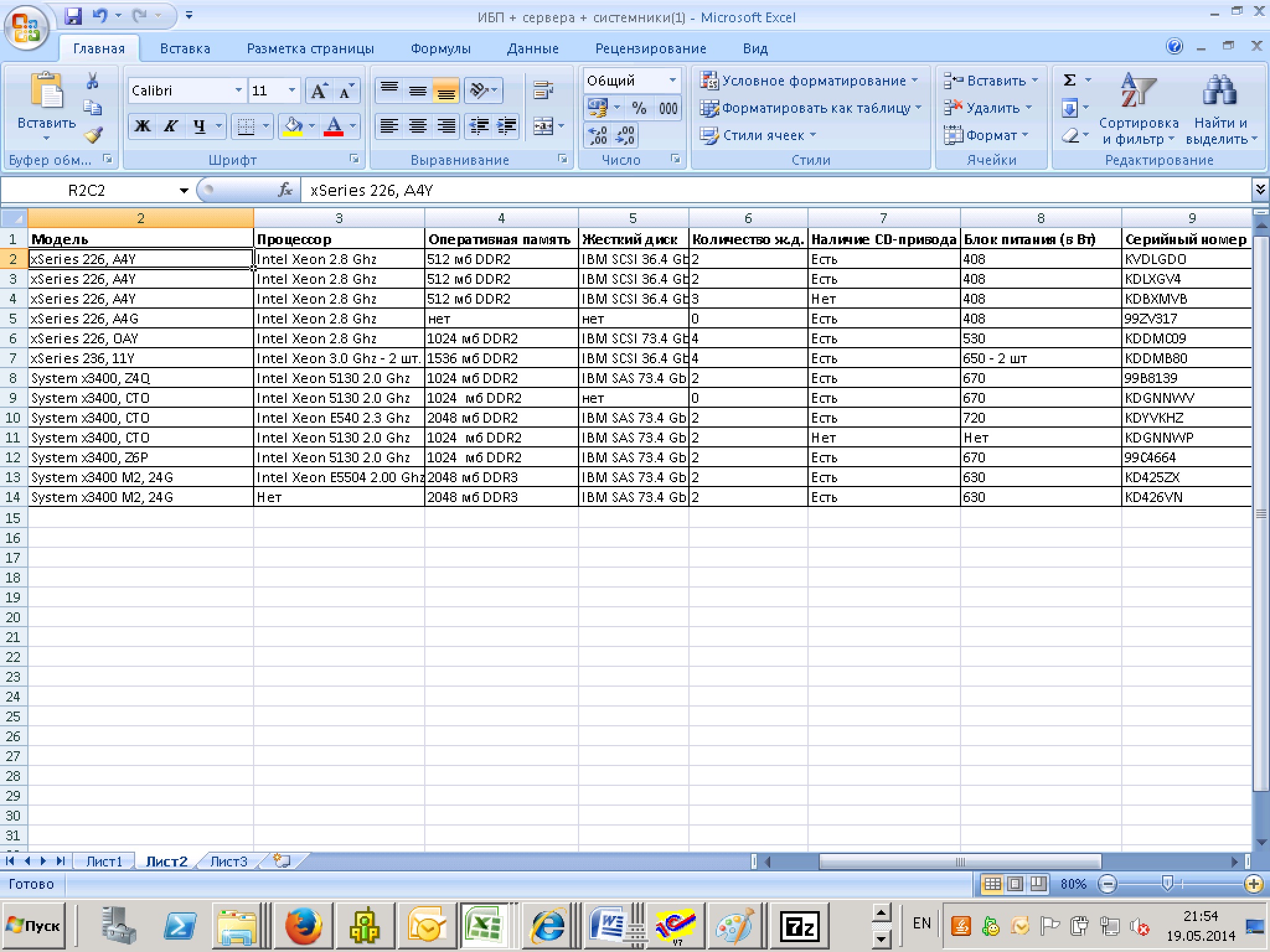Screen dimensions: 1270x952
Task: Increase cell indent
Action: pos(506,126)
